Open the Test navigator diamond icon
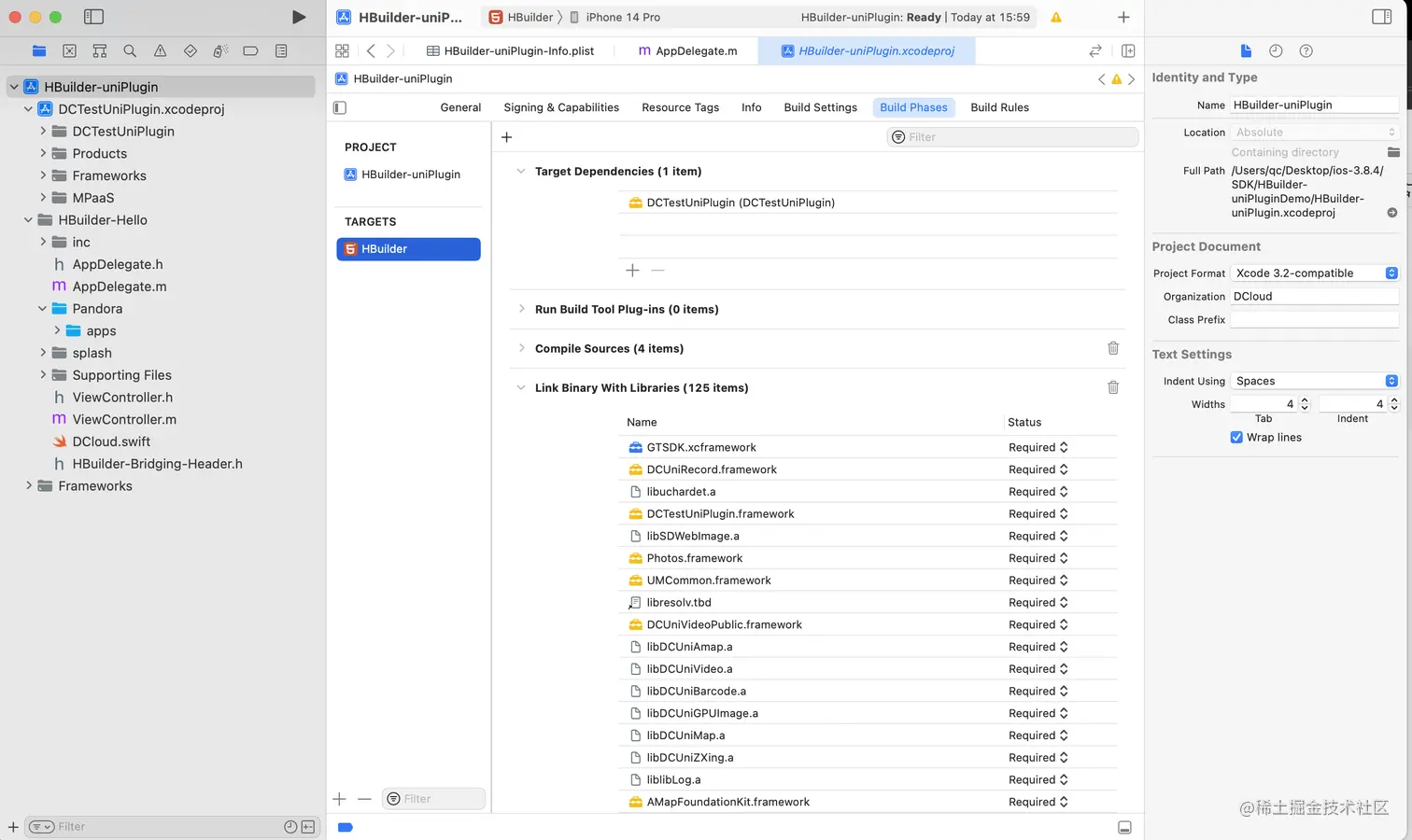 191,51
